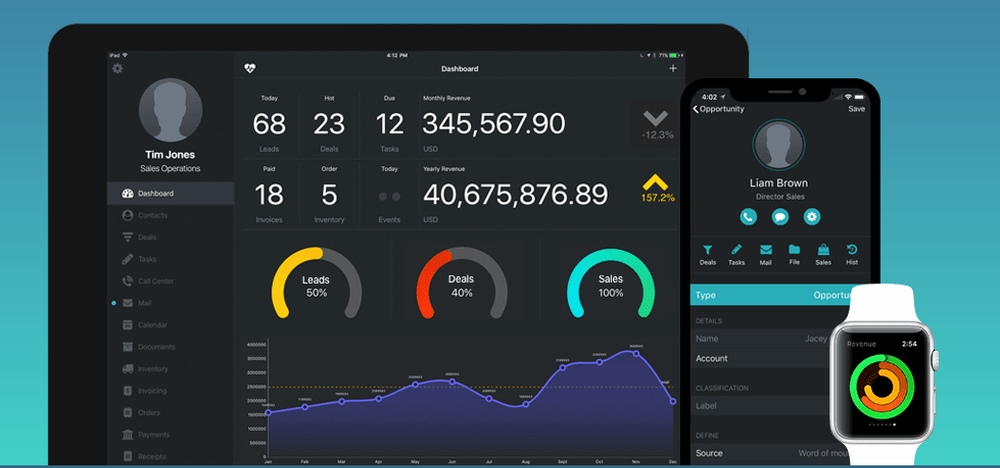Open Deals in the iPad sidebar
The image size is (1000, 468).
point(170,237)
